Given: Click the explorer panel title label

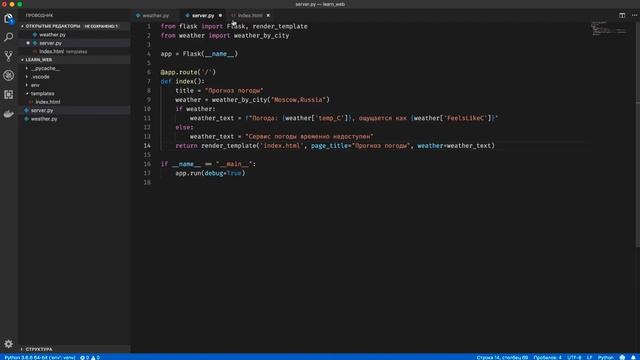Looking at the screenshot, I should click(40, 16).
